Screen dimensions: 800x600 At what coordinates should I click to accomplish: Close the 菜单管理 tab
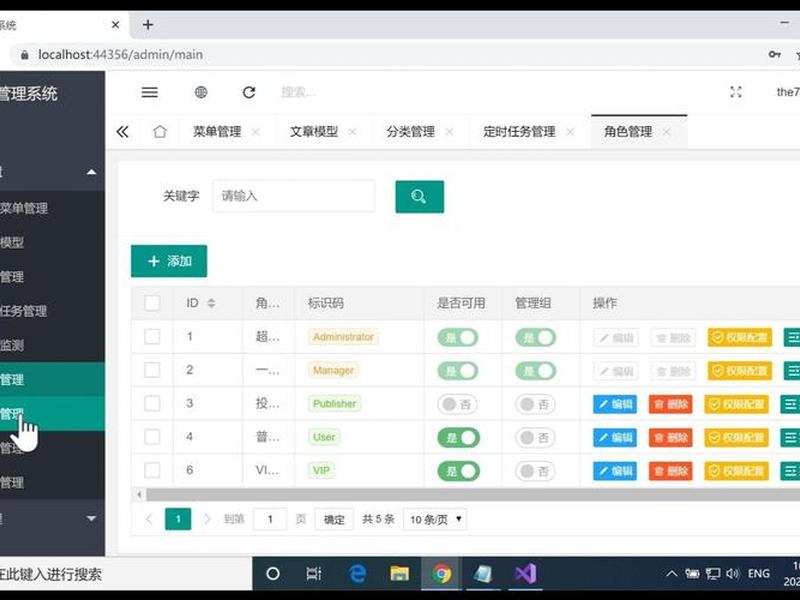(x=256, y=132)
